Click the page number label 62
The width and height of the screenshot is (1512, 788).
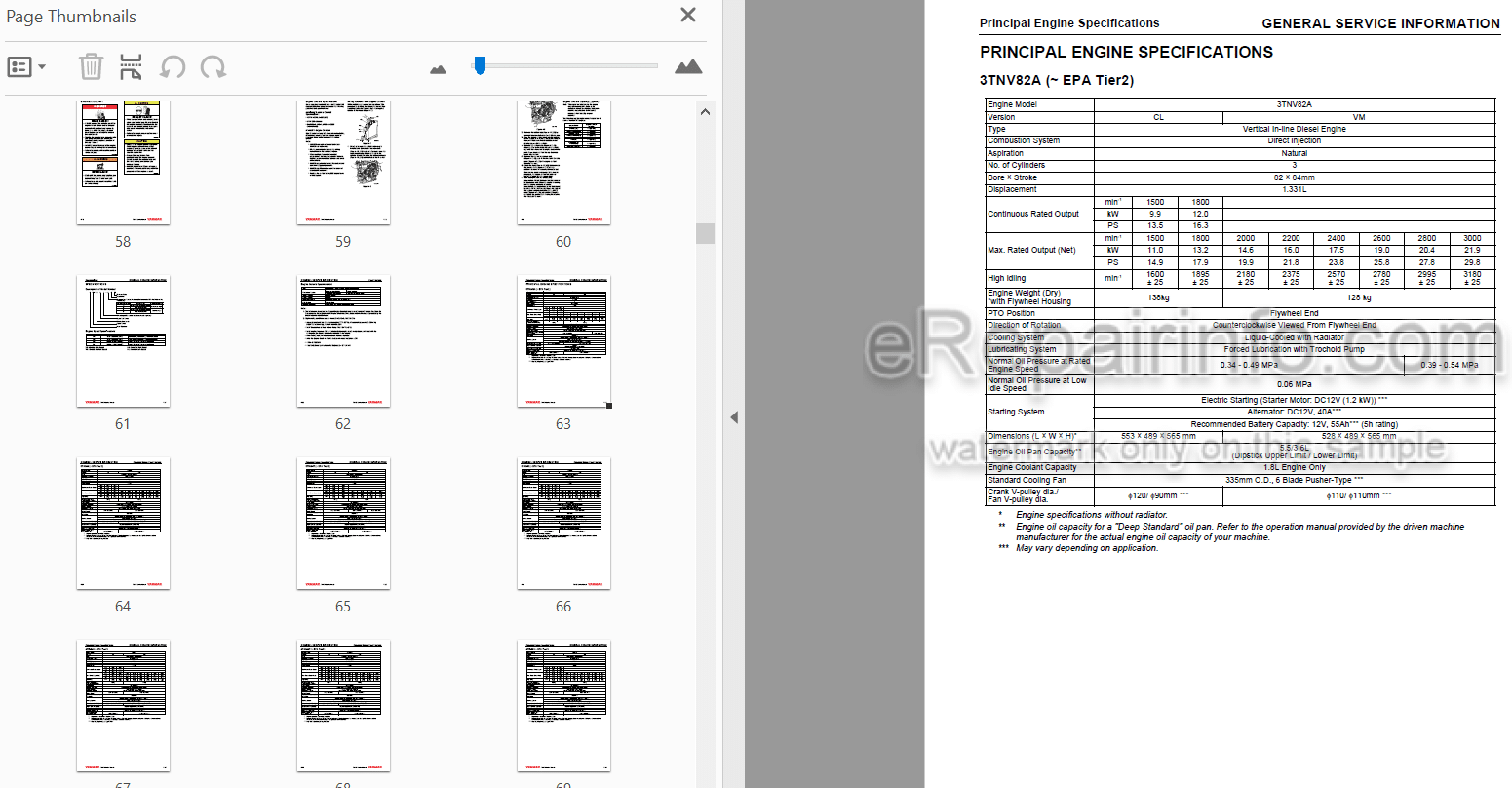coord(343,424)
